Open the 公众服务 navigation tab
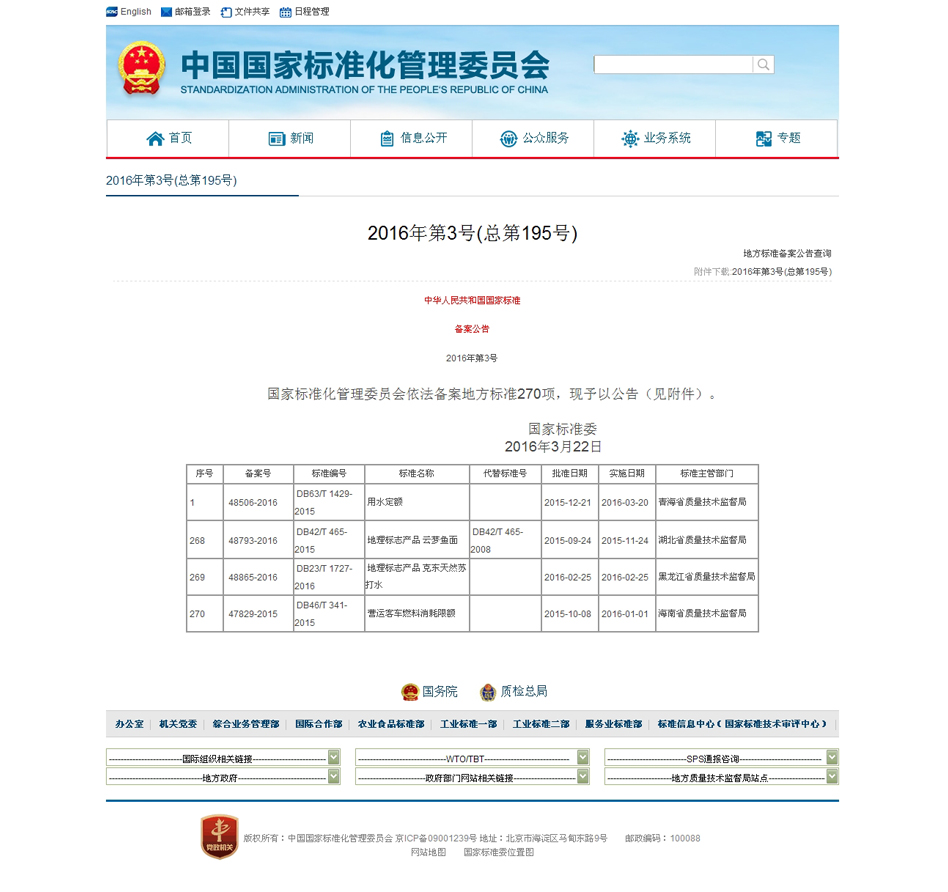The width and height of the screenshot is (948, 892). [x=533, y=138]
